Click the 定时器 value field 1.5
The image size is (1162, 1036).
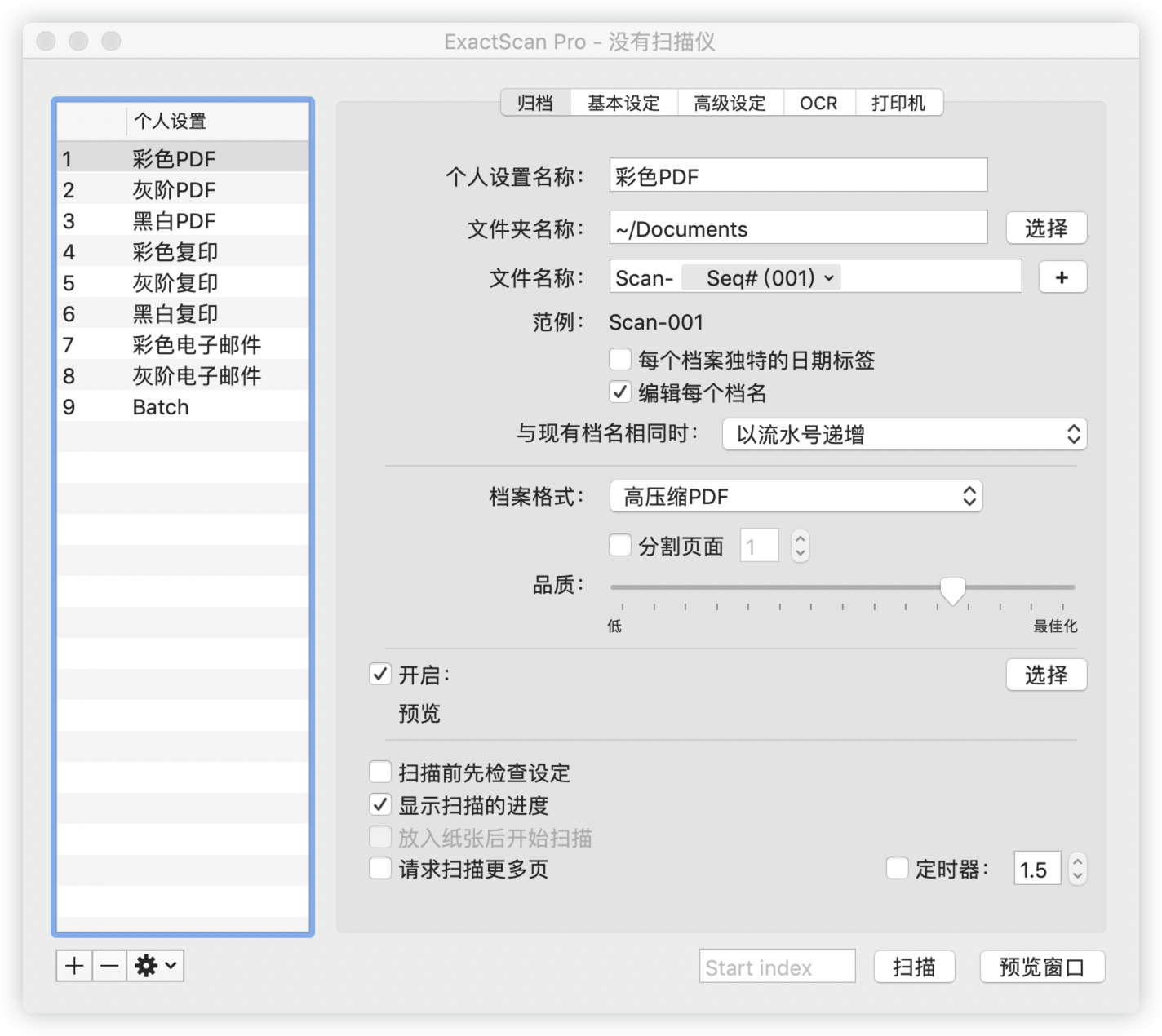click(x=1037, y=869)
